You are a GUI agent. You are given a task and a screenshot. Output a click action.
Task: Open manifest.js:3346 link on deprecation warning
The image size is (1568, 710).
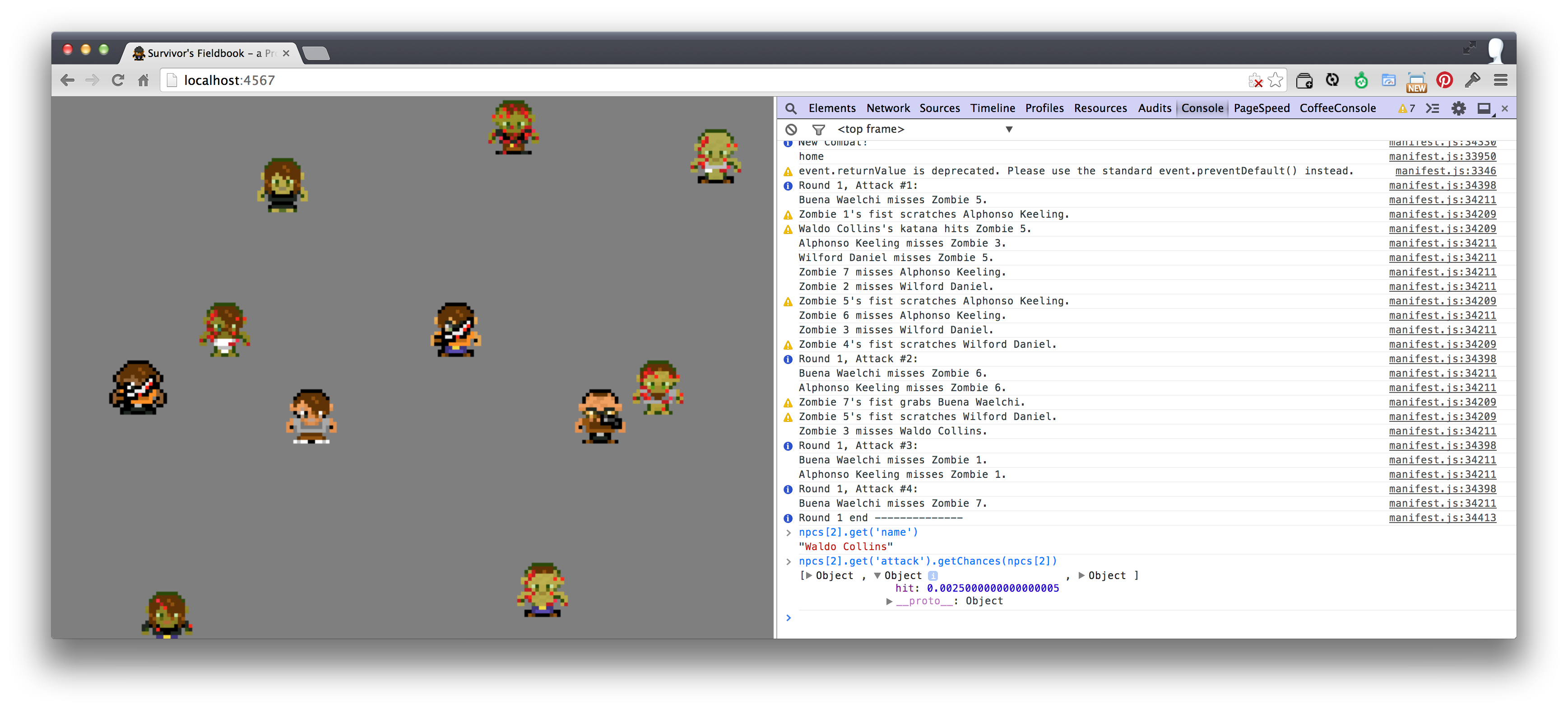(x=1445, y=171)
